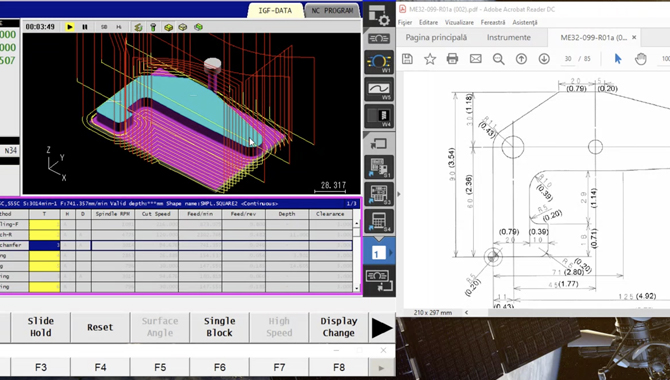The image size is (670, 380).
Task: Click the greyed Surface Angle button
Action: click(160, 327)
